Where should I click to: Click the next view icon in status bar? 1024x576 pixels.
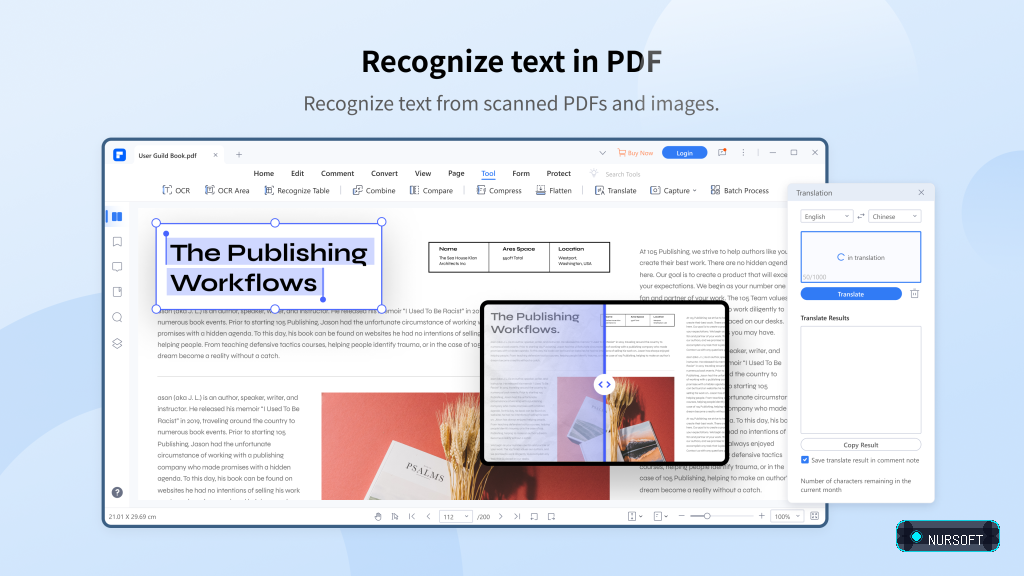pos(551,517)
